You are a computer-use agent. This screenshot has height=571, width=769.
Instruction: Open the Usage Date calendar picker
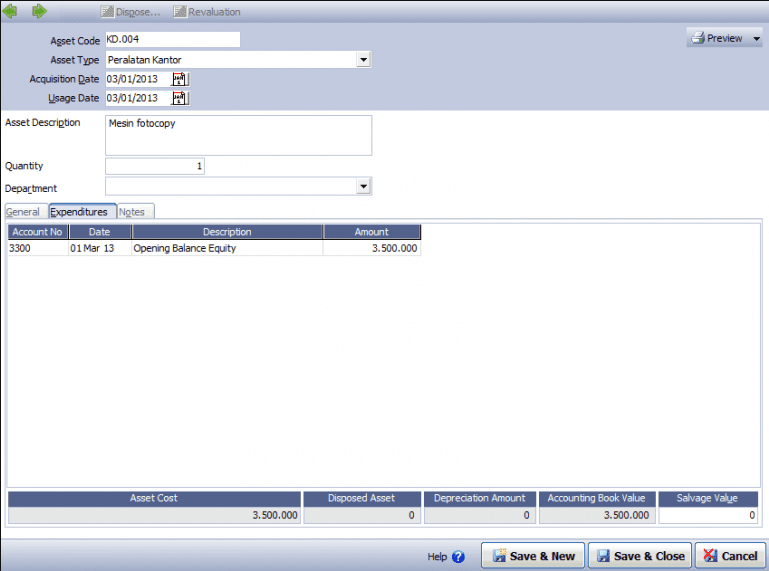(180, 98)
